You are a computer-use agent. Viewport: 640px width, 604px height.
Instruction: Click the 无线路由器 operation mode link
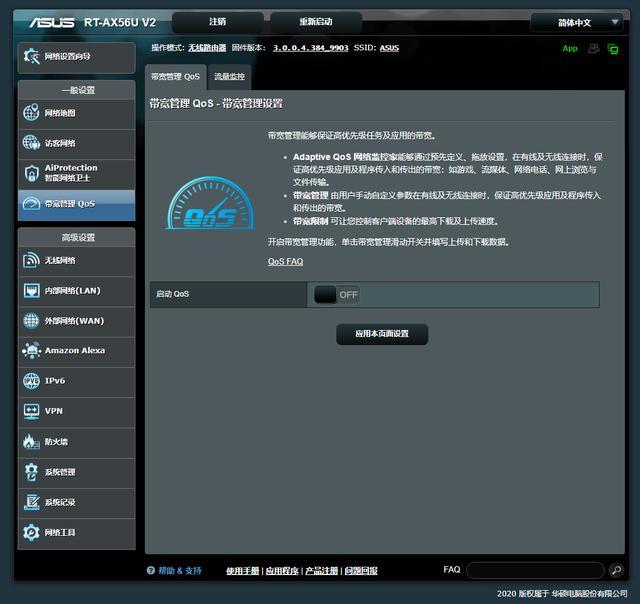pyautogui.click(x=207, y=48)
